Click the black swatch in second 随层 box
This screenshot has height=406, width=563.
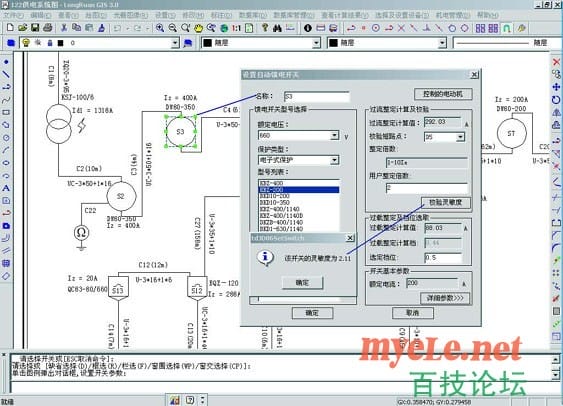(334, 43)
